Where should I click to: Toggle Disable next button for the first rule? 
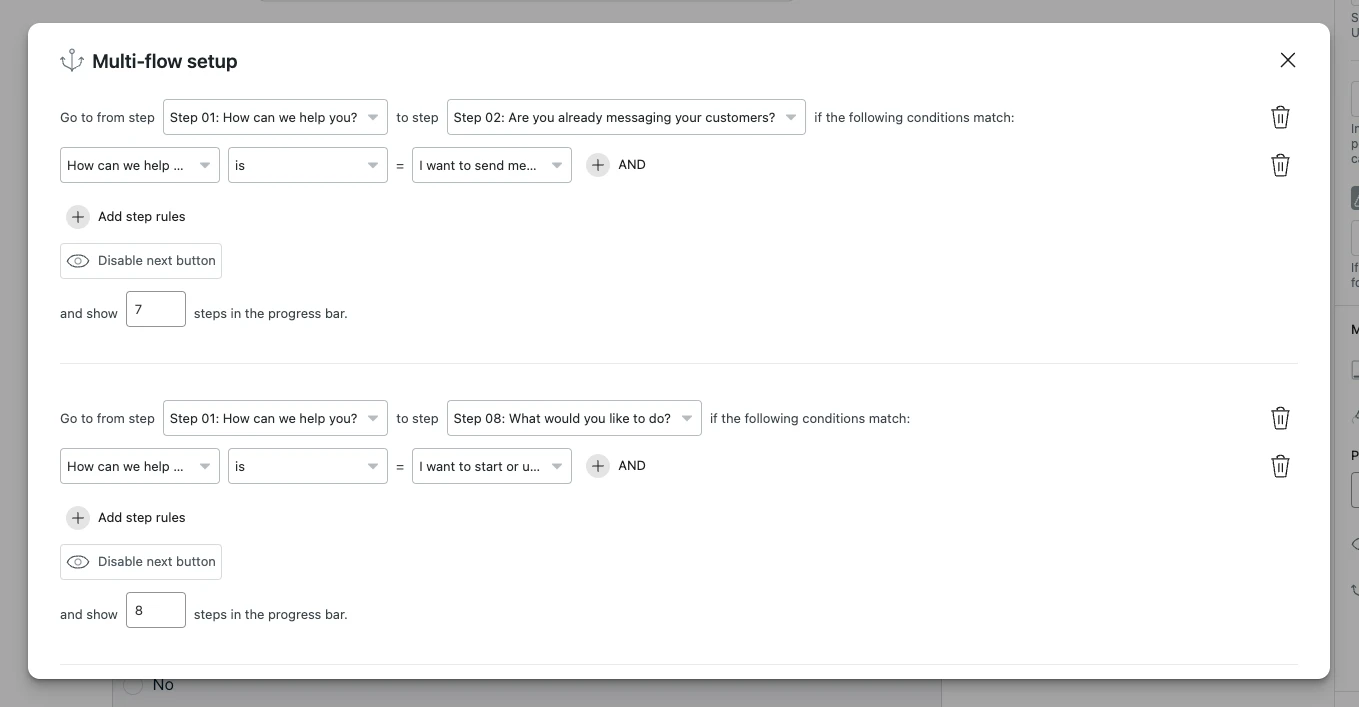click(x=140, y=260)
